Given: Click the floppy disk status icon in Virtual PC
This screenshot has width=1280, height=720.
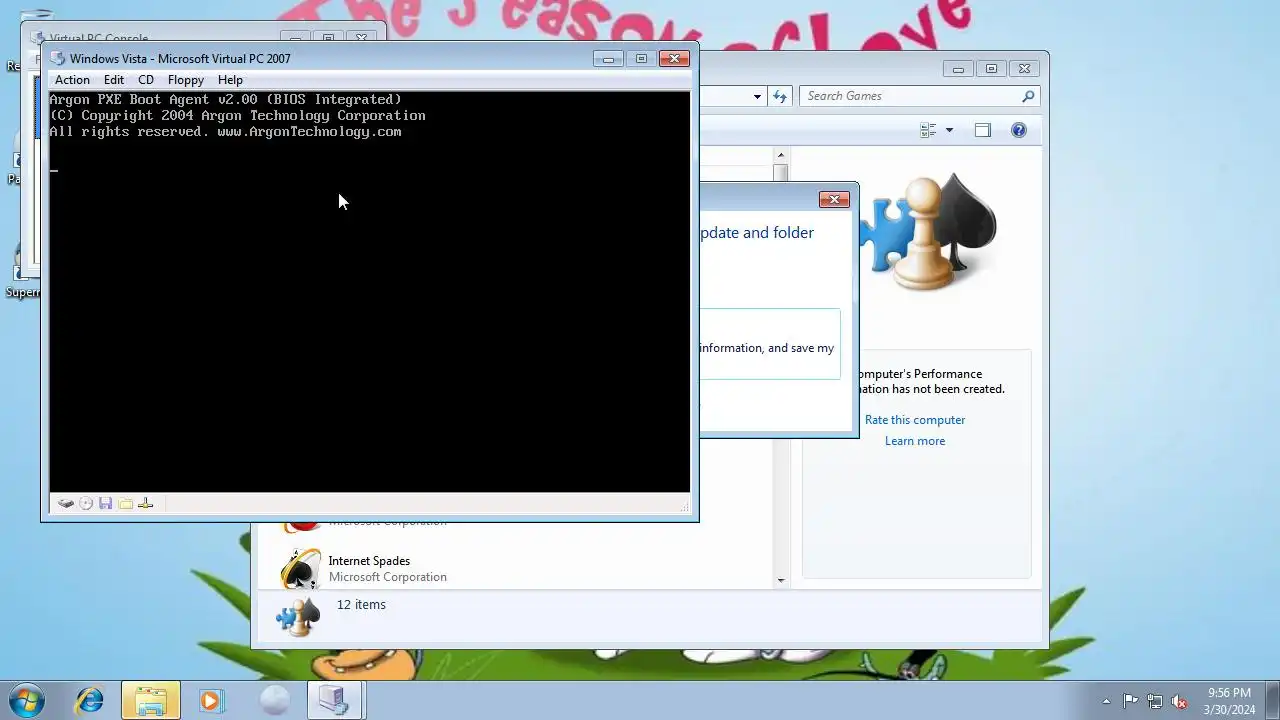Looking at the screenshot, I should click(106, 504).
